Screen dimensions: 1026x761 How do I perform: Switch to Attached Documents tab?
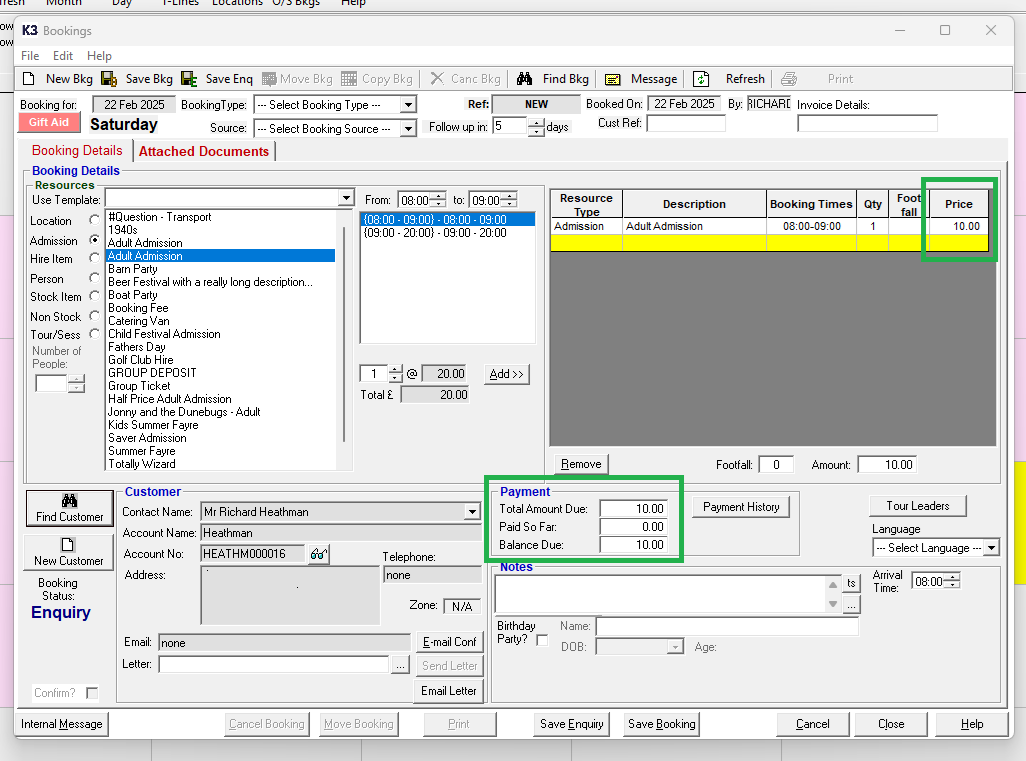click(x=204, y=151)
